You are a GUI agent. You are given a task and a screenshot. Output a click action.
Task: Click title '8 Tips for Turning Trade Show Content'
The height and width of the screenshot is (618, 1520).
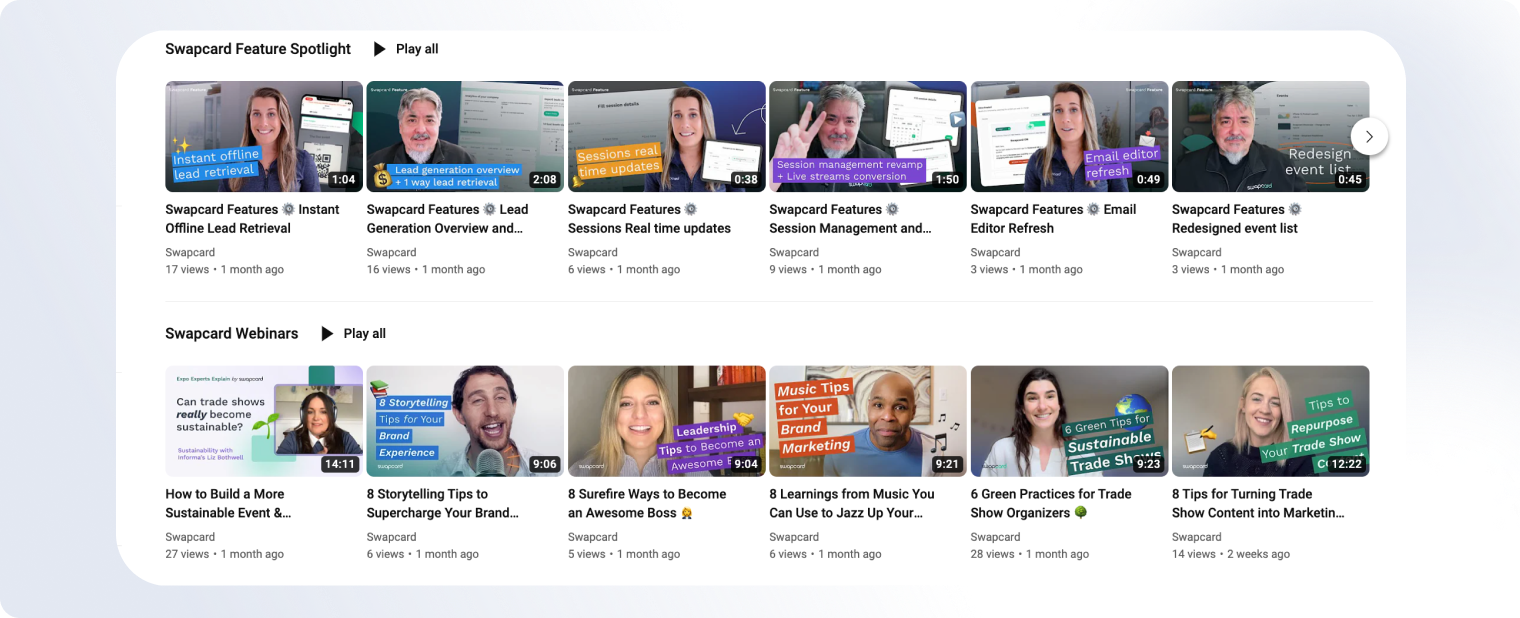tap(1258, 503)
